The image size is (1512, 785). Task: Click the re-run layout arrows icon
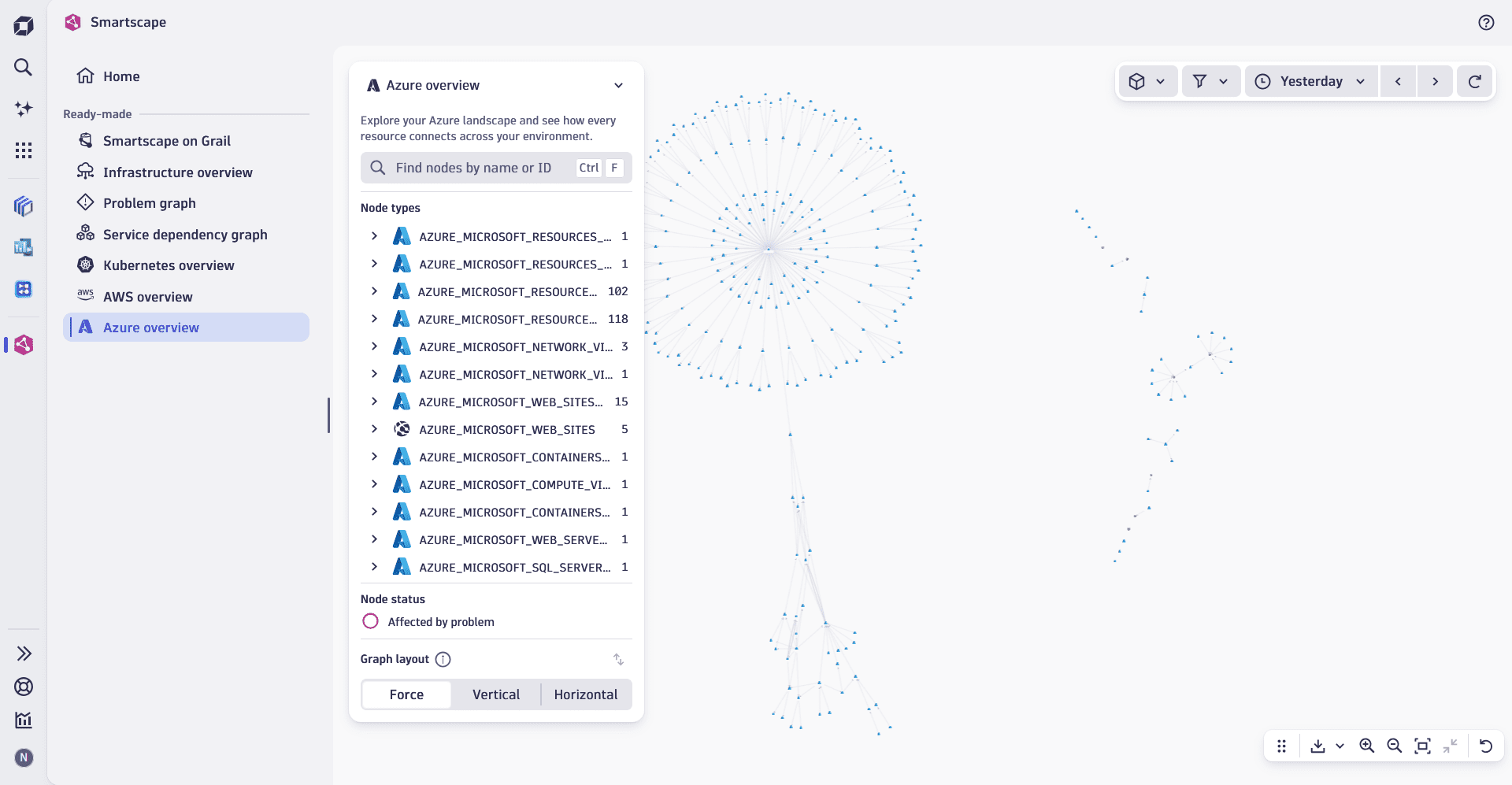(619, 659)
